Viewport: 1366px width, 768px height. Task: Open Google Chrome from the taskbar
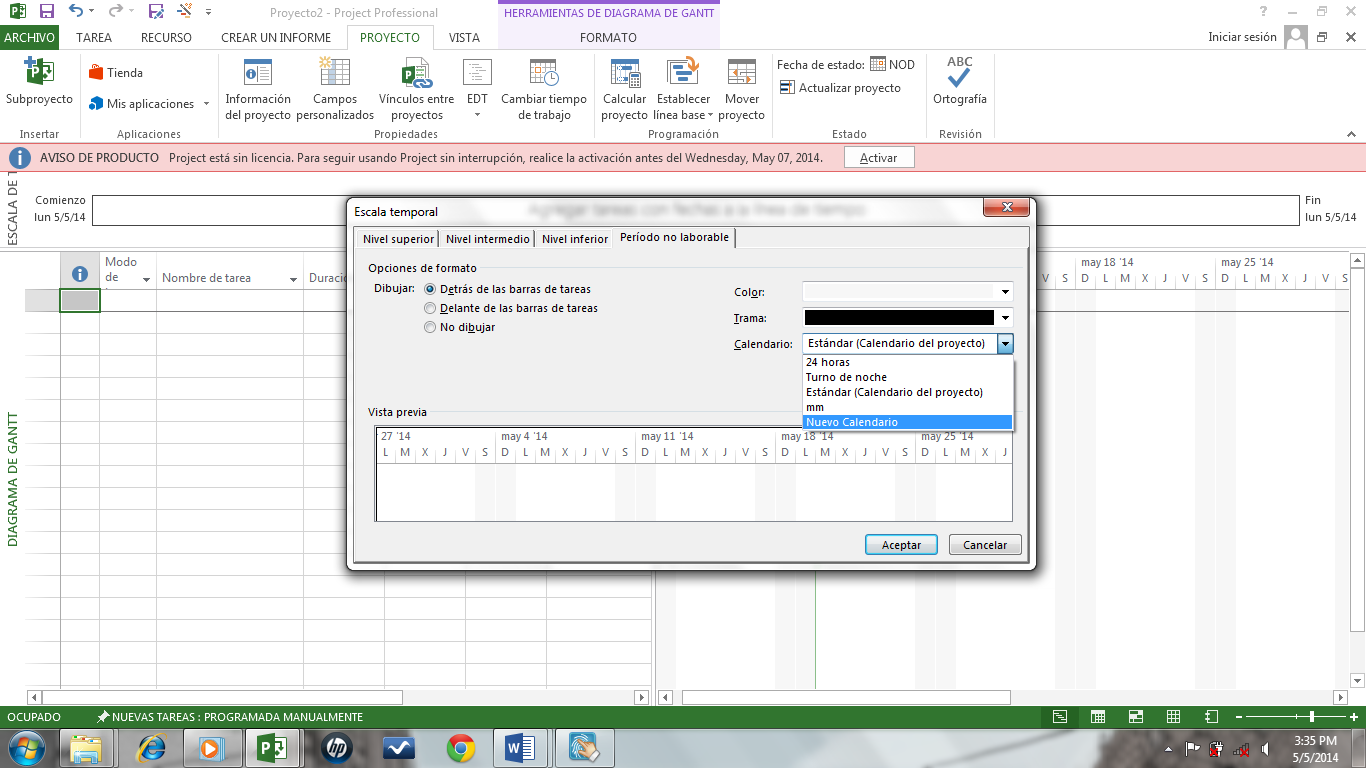[x=460, y=748]
